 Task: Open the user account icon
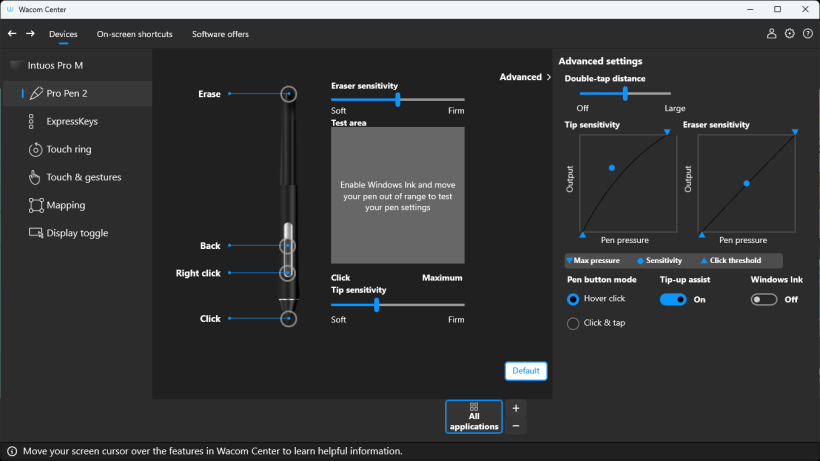771,34
